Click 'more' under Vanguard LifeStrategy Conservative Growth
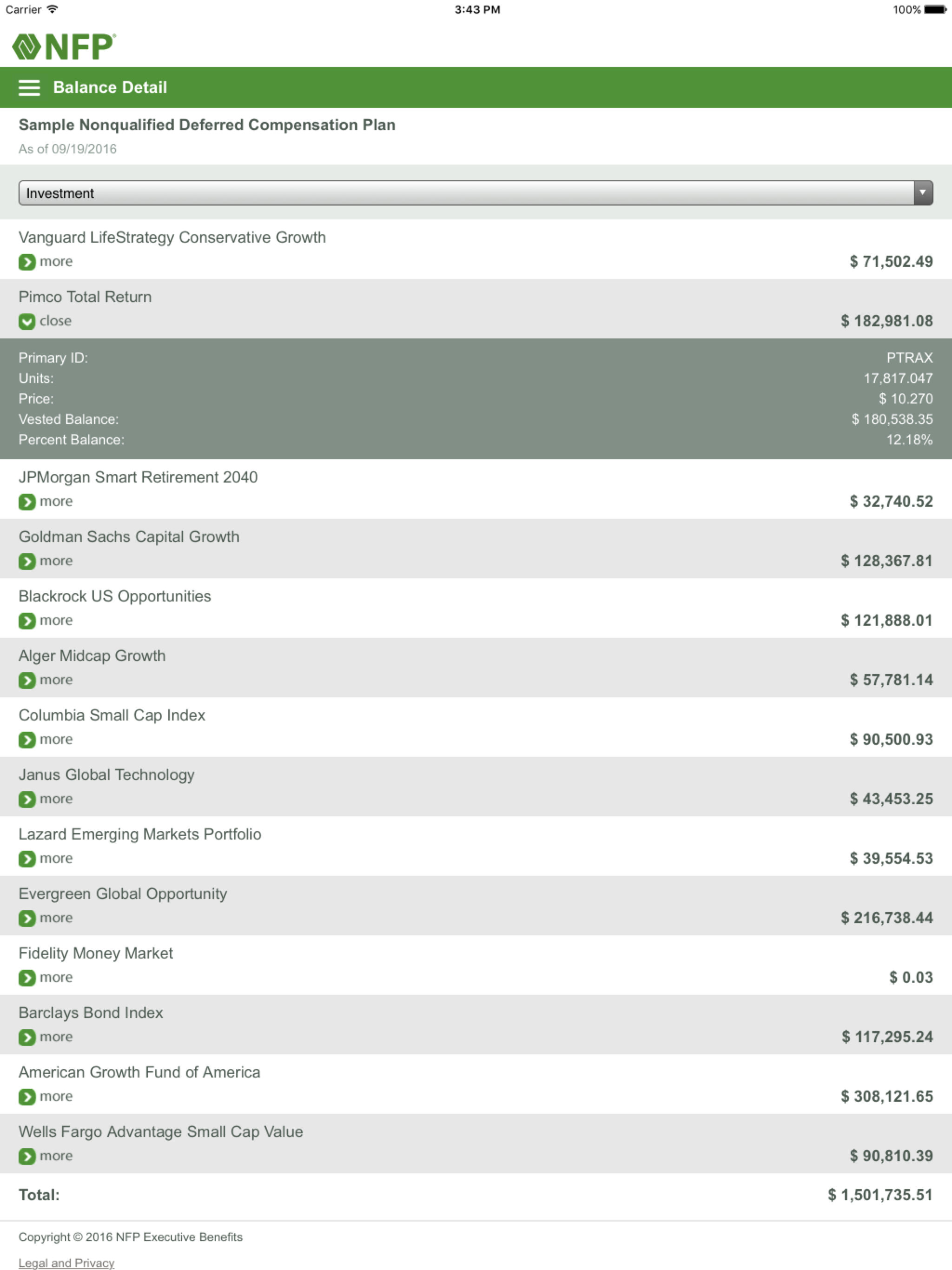This screenshot has height=1270, width=952. coord(56,261)
